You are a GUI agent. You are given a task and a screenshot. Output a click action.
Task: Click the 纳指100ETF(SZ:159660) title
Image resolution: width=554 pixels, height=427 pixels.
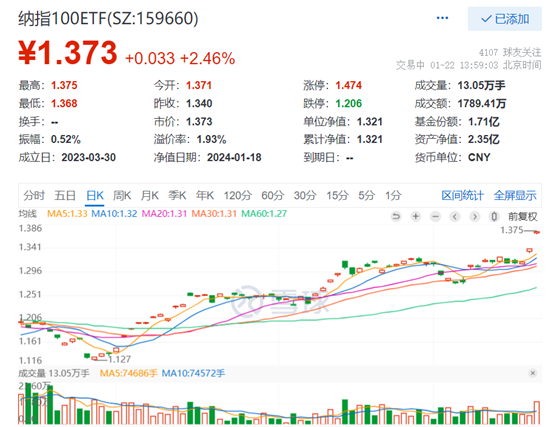tap(108, 18)
